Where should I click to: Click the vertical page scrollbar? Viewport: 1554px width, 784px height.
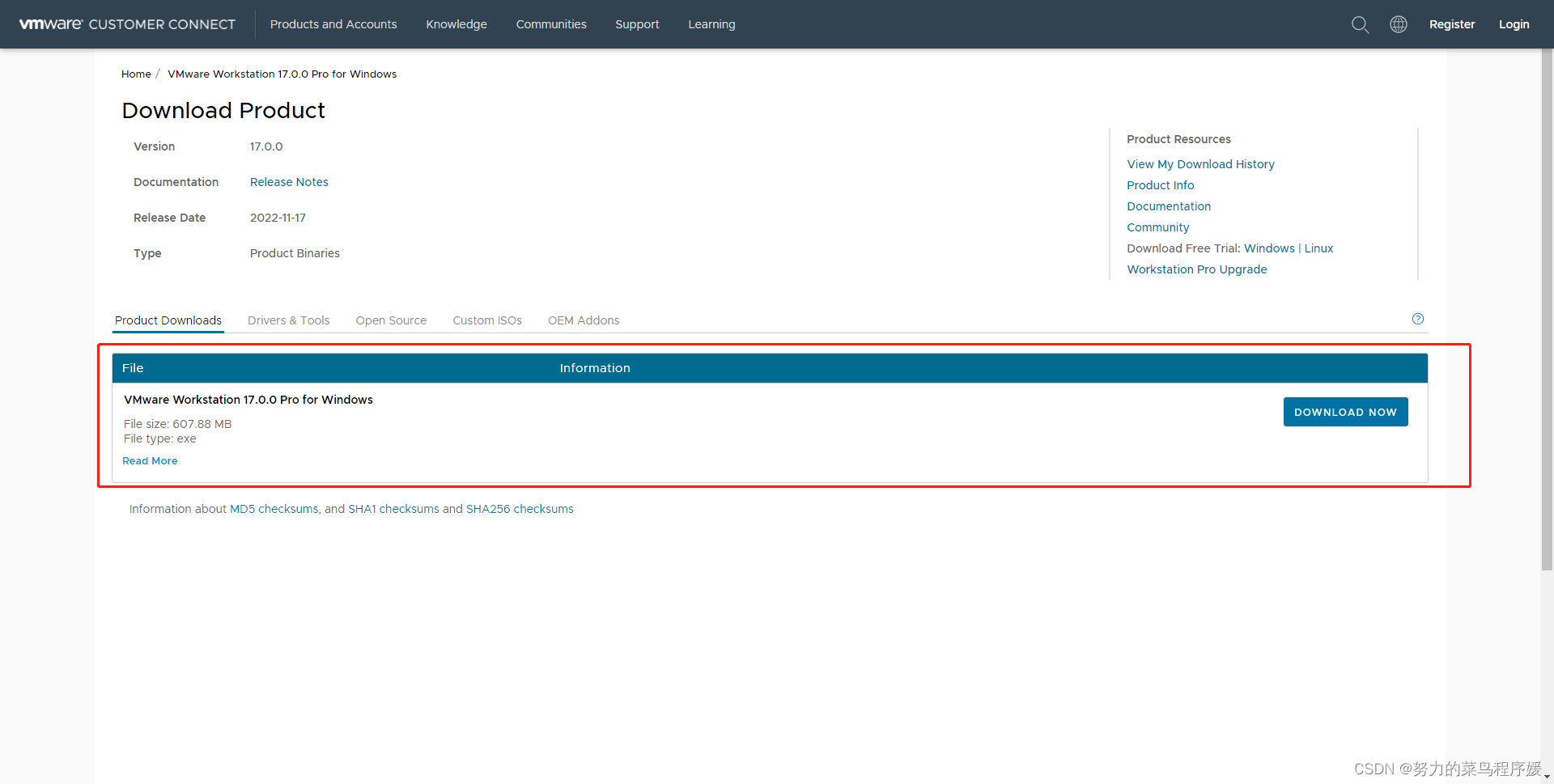pyautogui.click(x=1547, y=310)
